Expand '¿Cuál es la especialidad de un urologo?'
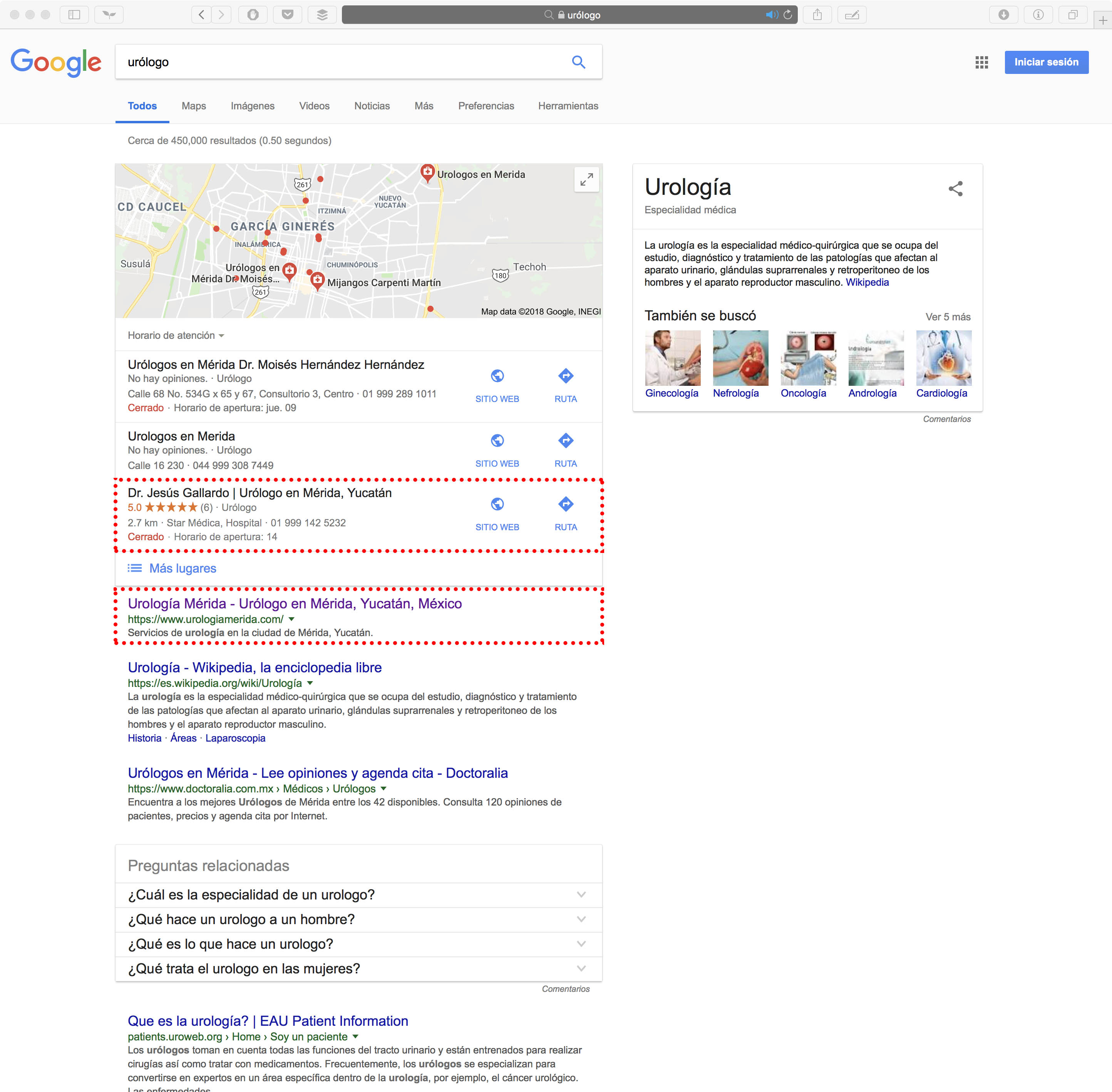The width and height of the screenshot is (1112, 1092). tap(358, 895)
